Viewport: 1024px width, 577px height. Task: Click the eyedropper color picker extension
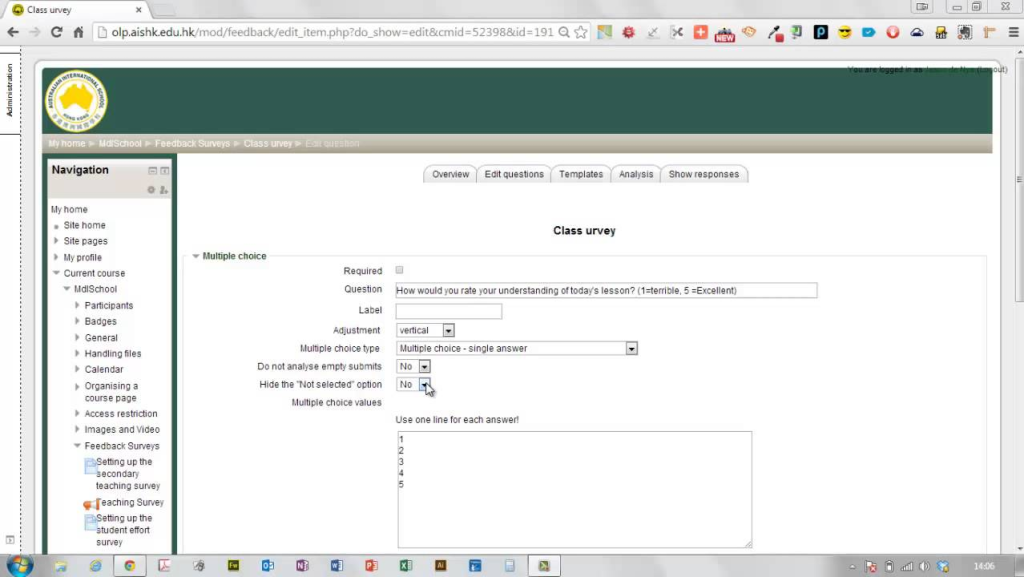[x=774, y=33]
